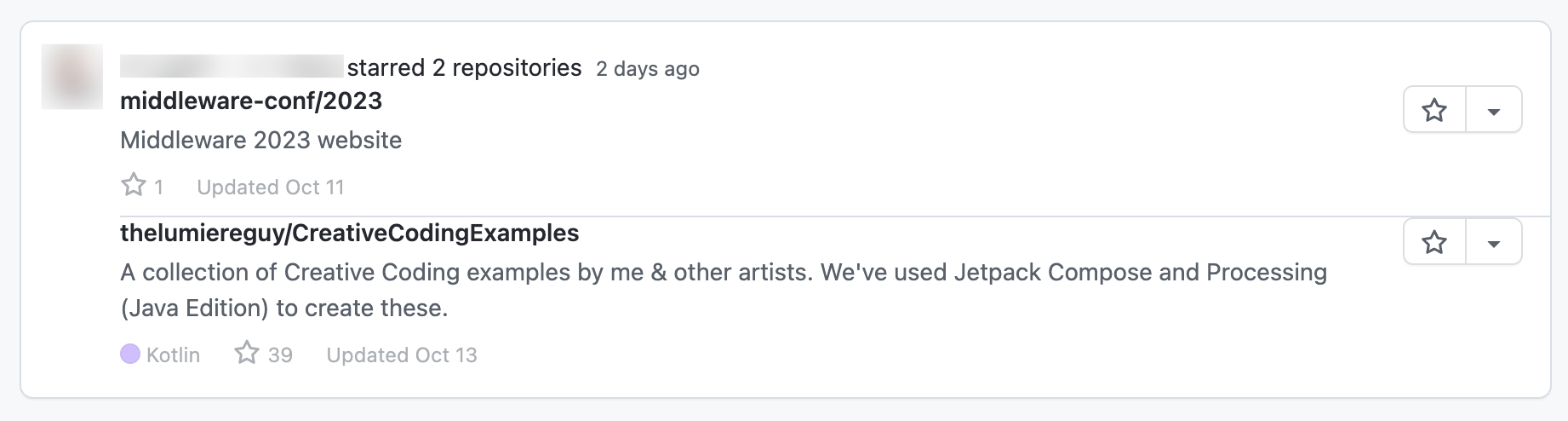The height and width of the screenshot is (421, 1568).
Task: Click the '2 days ago' timestamp
Action: (648, 69)
